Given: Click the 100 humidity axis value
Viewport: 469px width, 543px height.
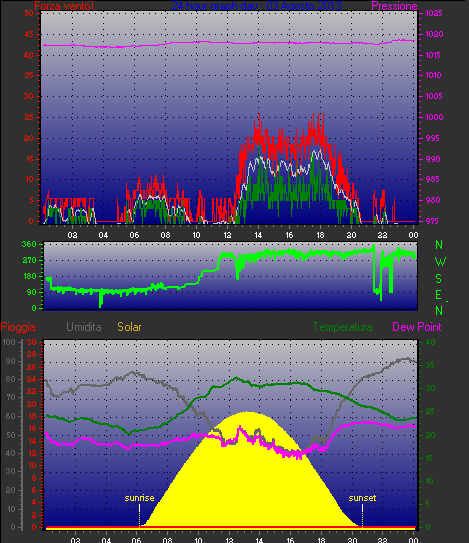Looking at the screenshot, I should 9,342.
